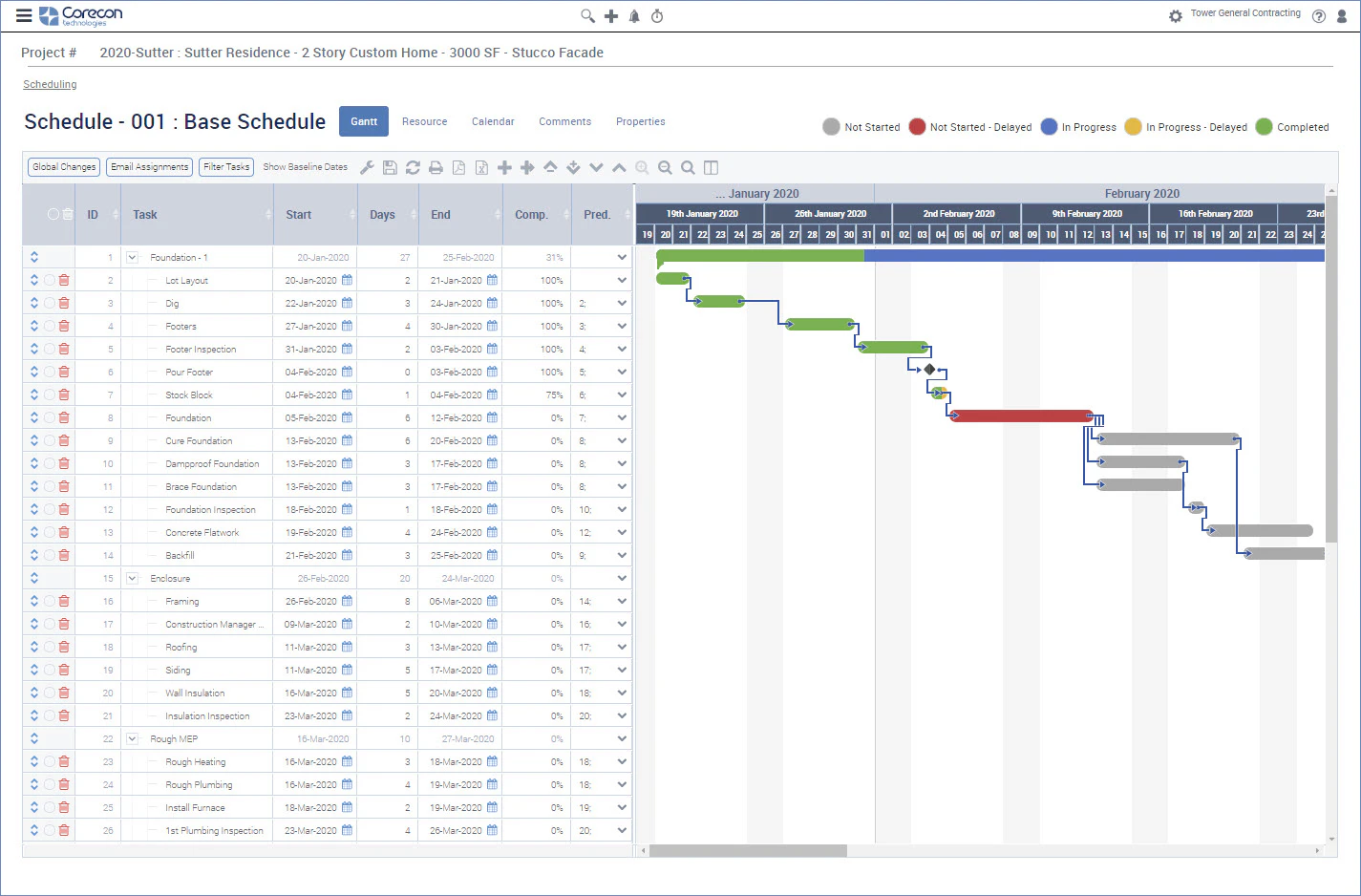1361x896 pixels.
Task: Click the Global Changes button
Action: pos(64,166)
